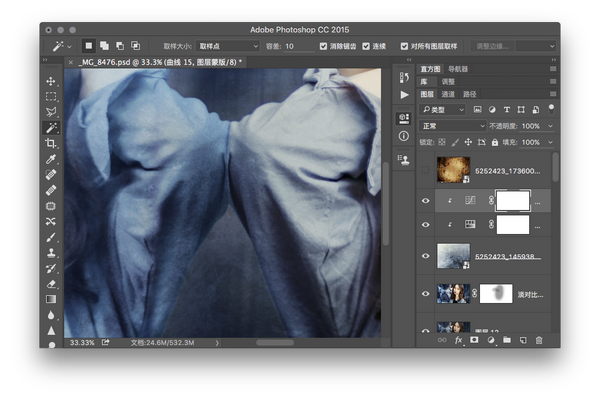Select the Eyedropper tool

coord(51,159)
